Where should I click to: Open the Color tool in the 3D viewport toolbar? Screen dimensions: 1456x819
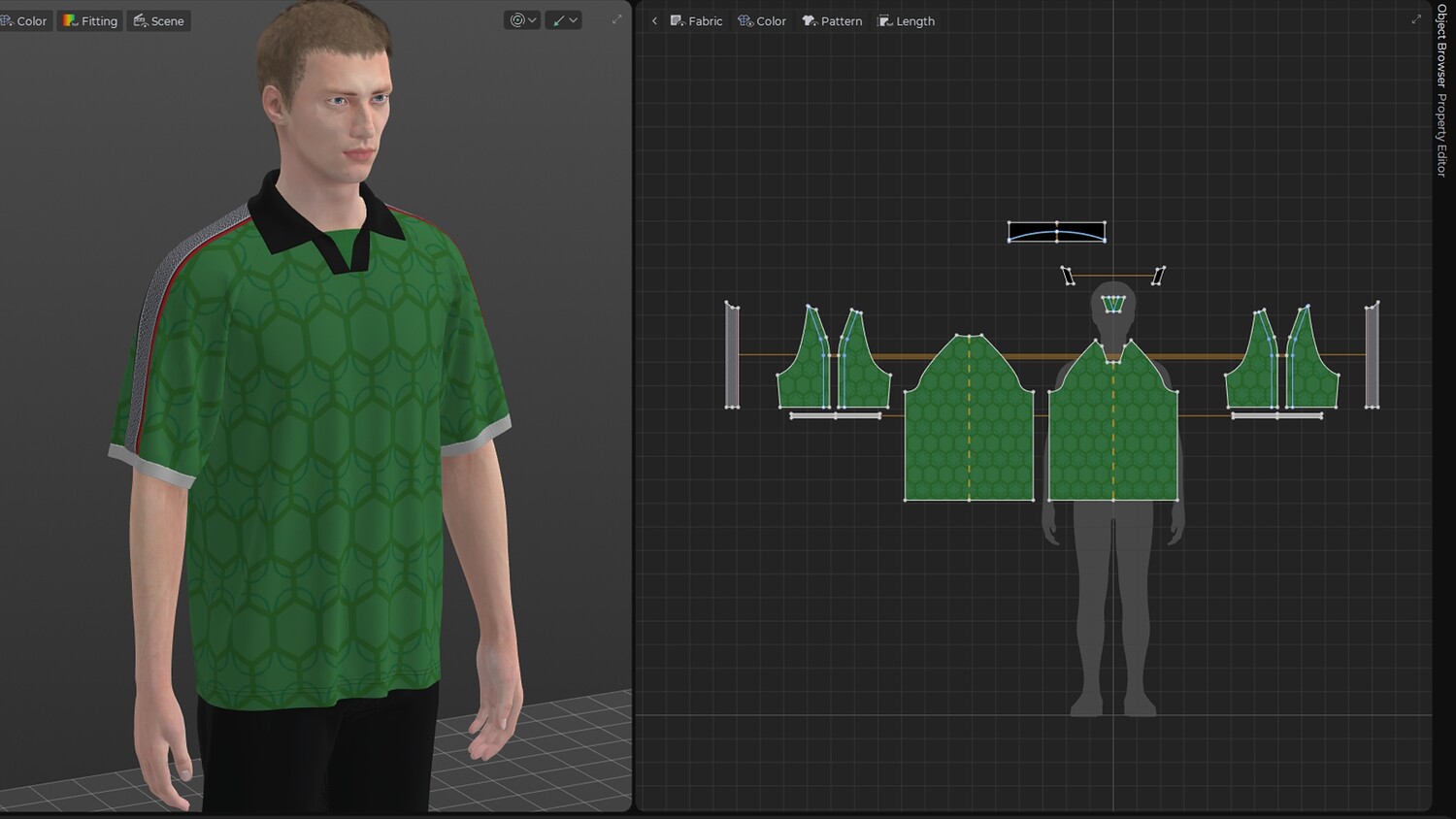(x=24, y=20)
